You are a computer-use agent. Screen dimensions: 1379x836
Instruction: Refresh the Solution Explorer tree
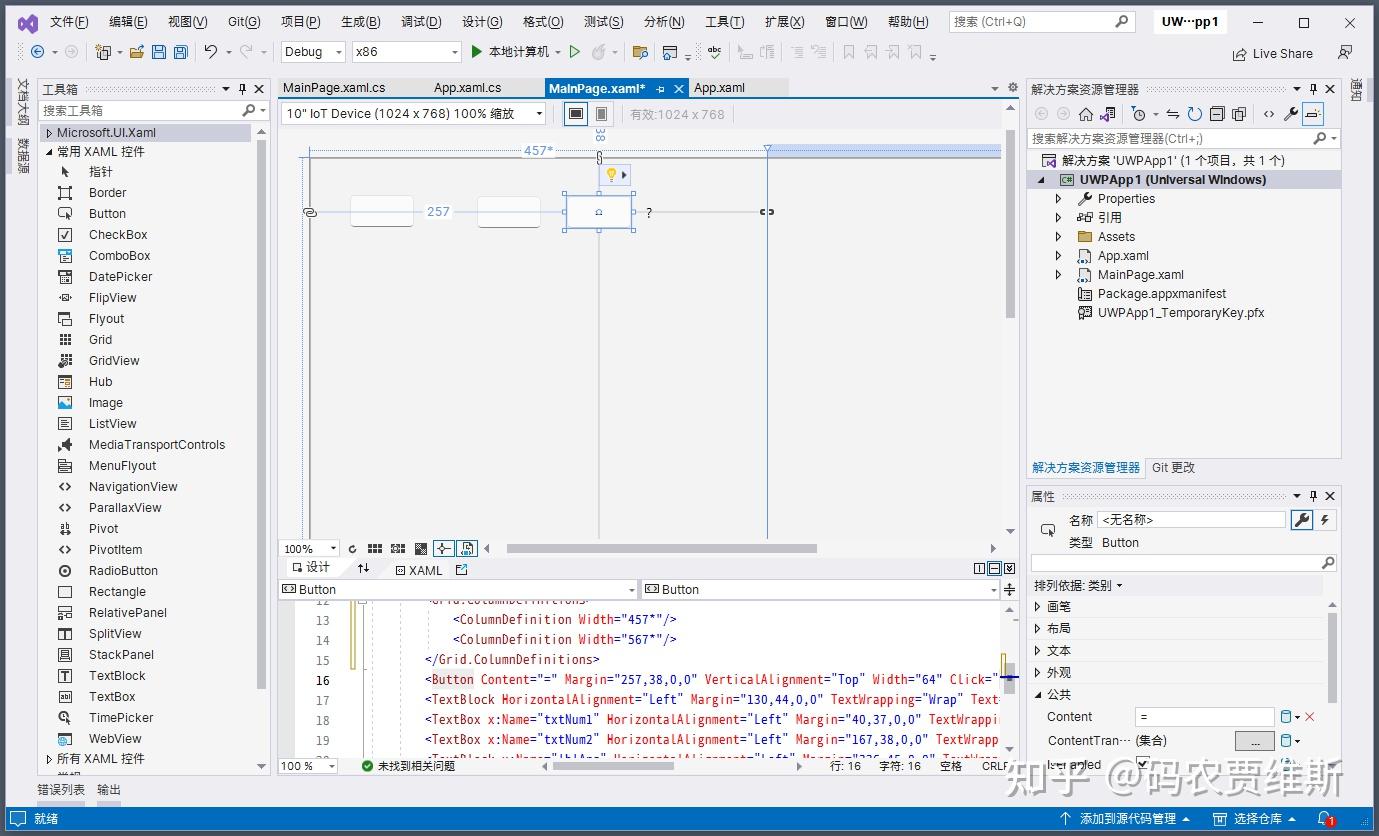tap(1194, 114)
